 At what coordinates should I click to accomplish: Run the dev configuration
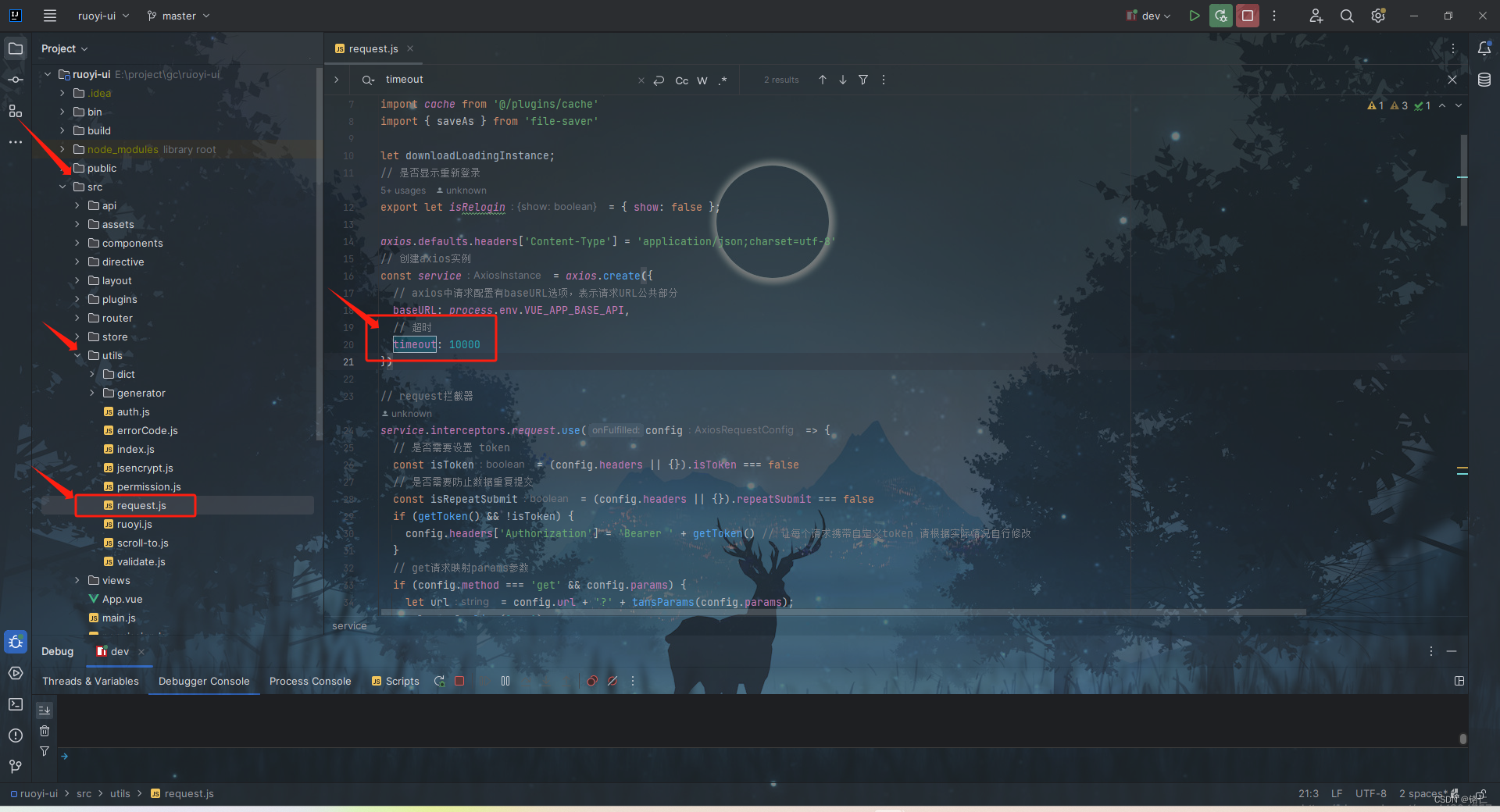point(1194,16)
